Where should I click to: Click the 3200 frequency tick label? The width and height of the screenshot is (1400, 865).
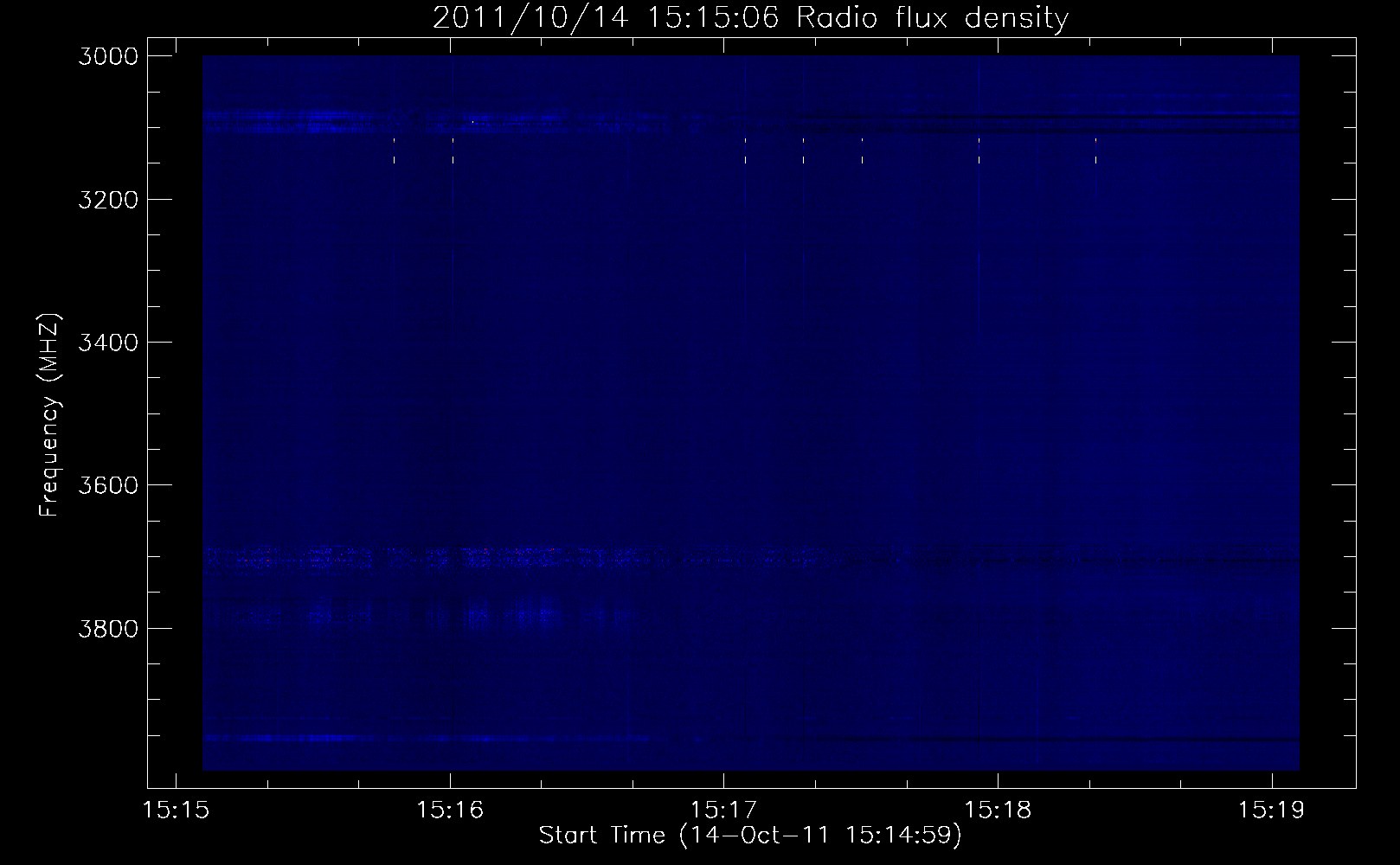(x=108, y=199)
